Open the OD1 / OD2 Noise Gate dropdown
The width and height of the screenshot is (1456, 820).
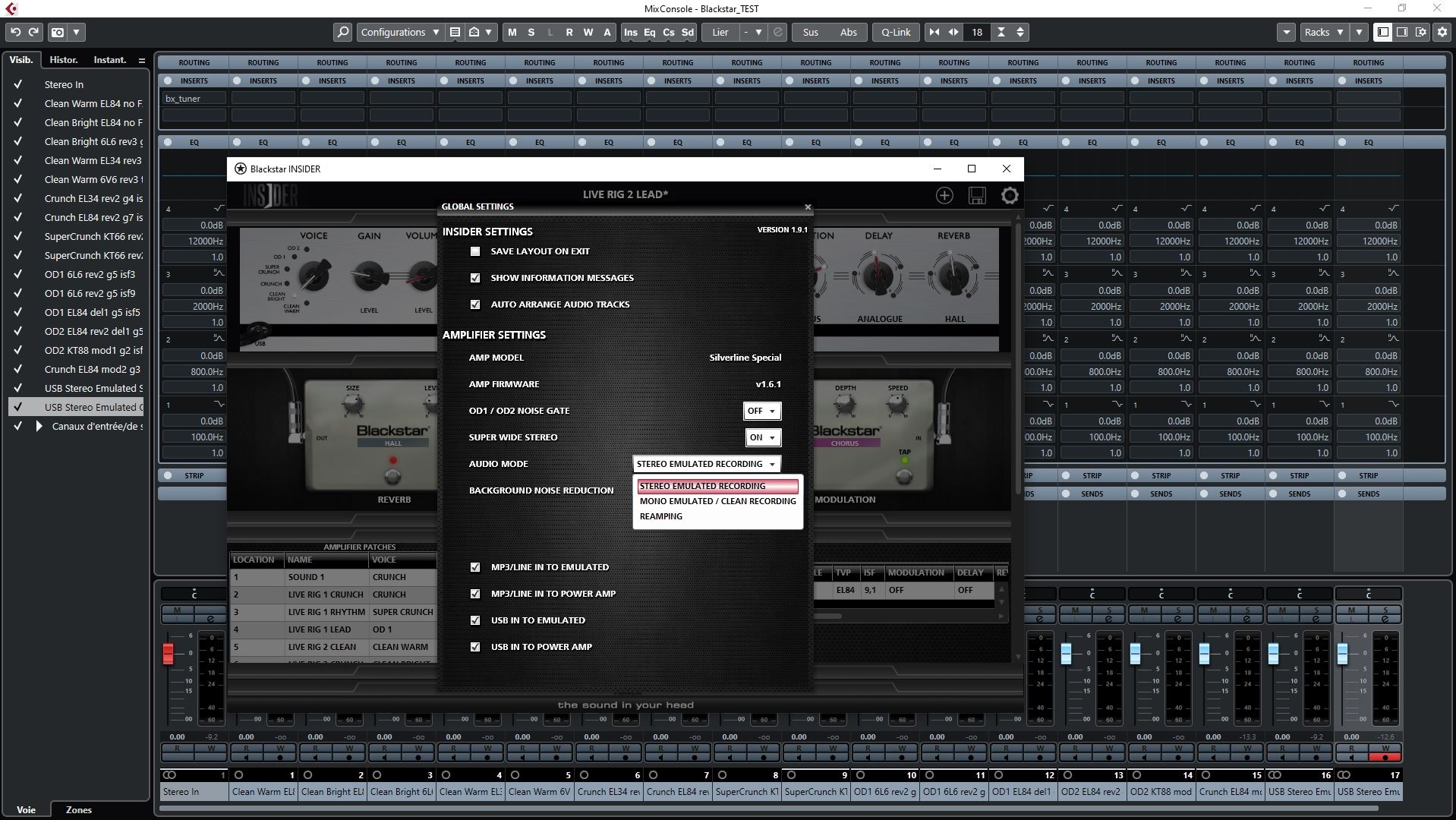[x=762, y=411]
